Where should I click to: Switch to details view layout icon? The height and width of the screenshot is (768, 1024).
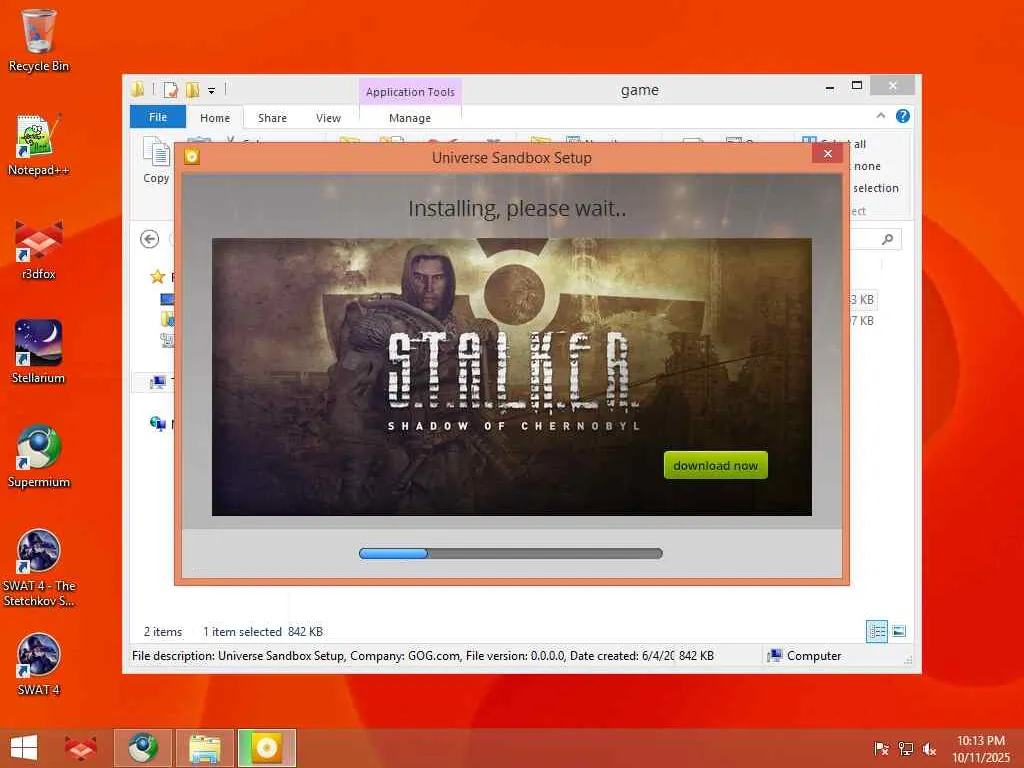coord(876,631)
